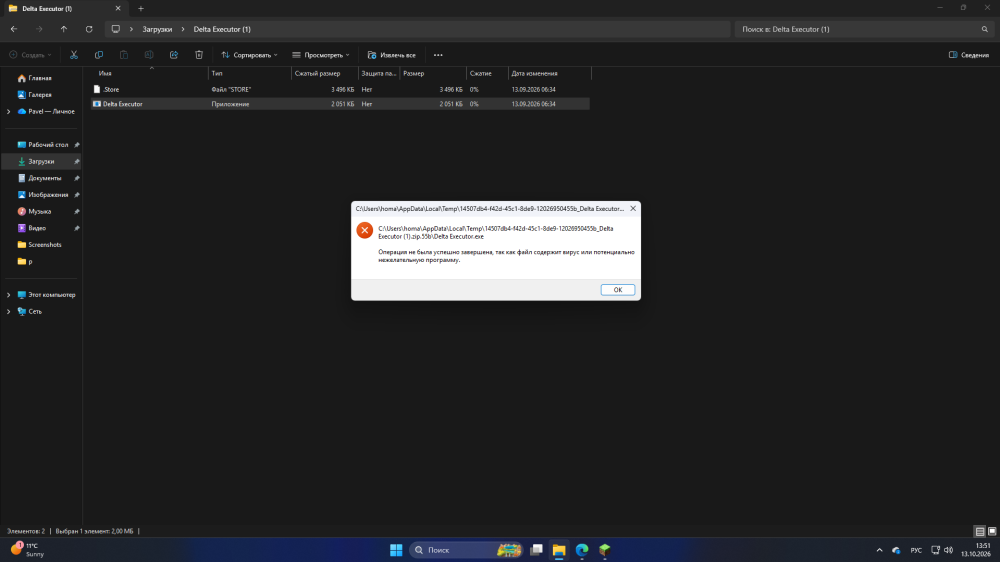Expand Этот компьютер node
Image resolution: width=1000 pixels, height=562 pixels.
coord(8,295)
